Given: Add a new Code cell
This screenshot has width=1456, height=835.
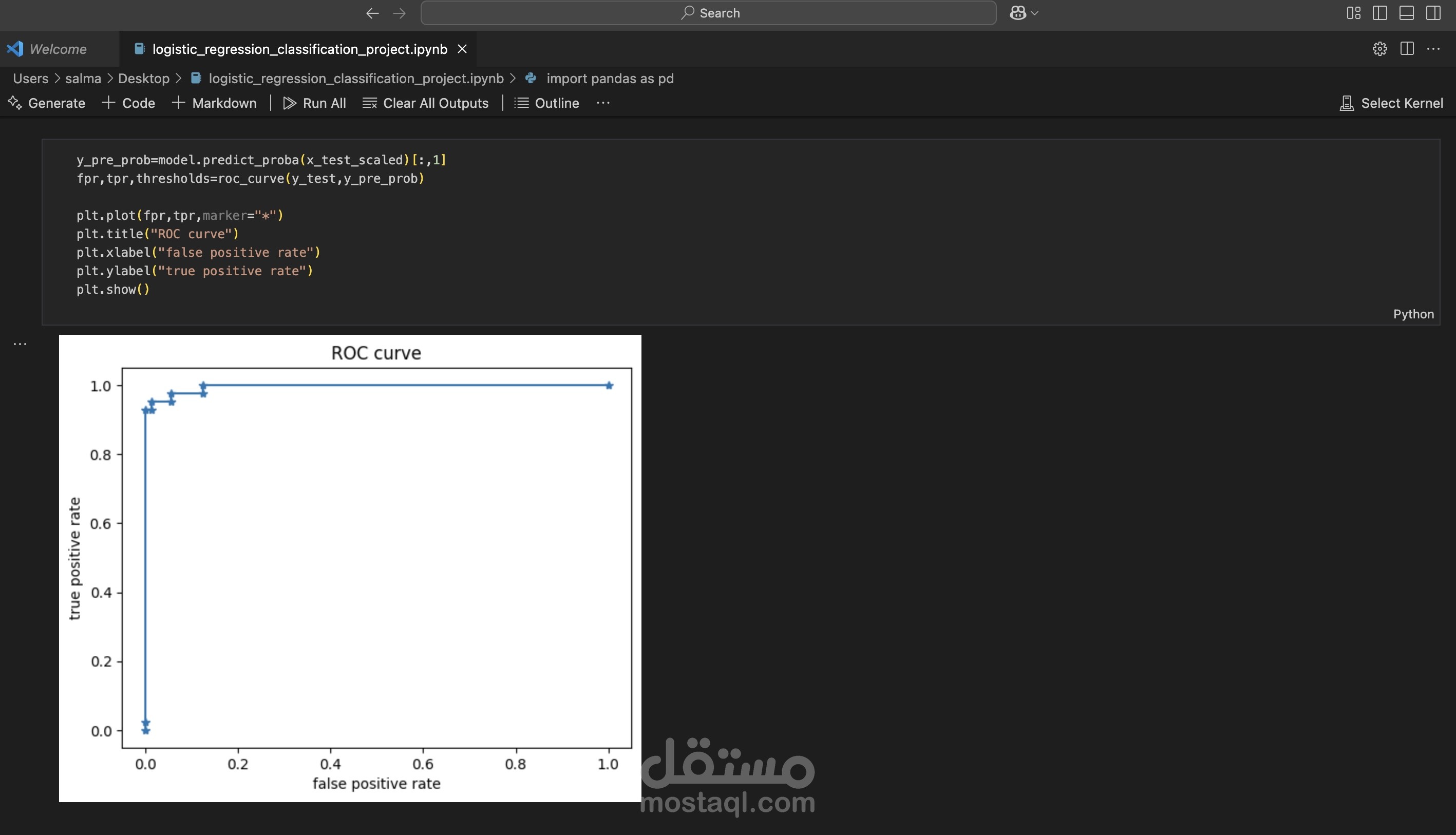Looking at the screenshot, I should coord(128,103).
